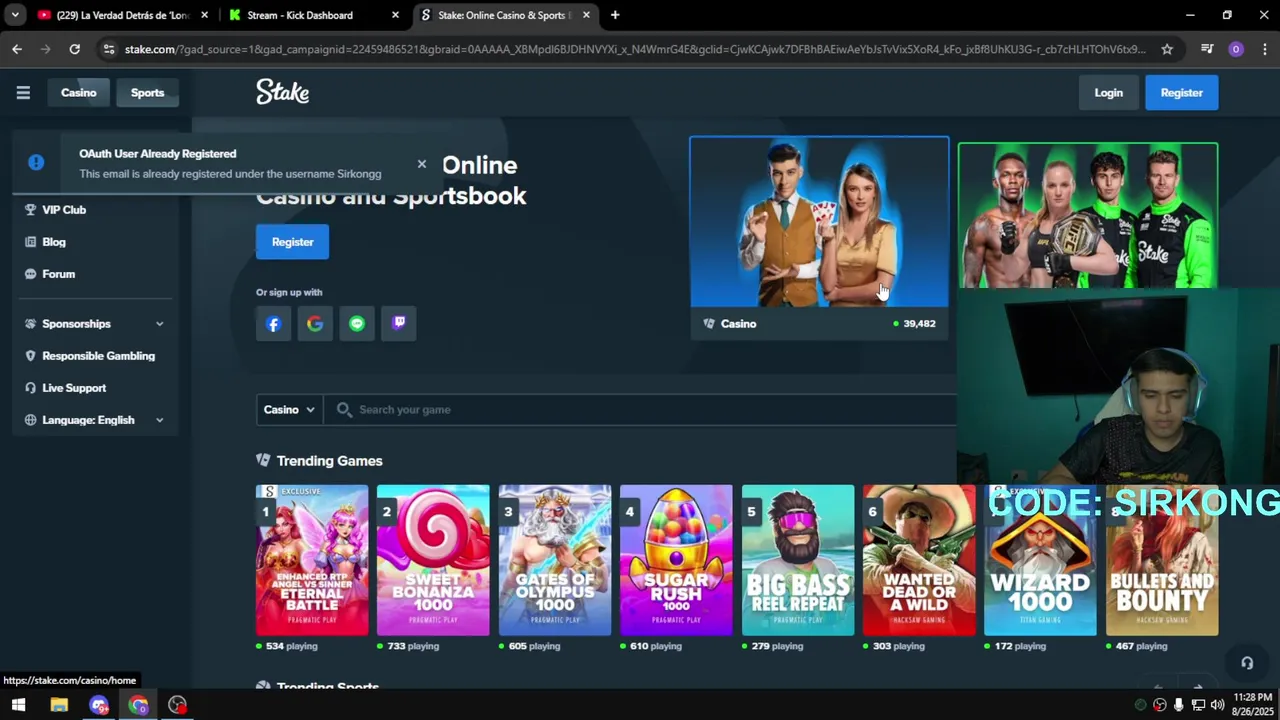Open the live support headset bubble

coord(1247,663)
